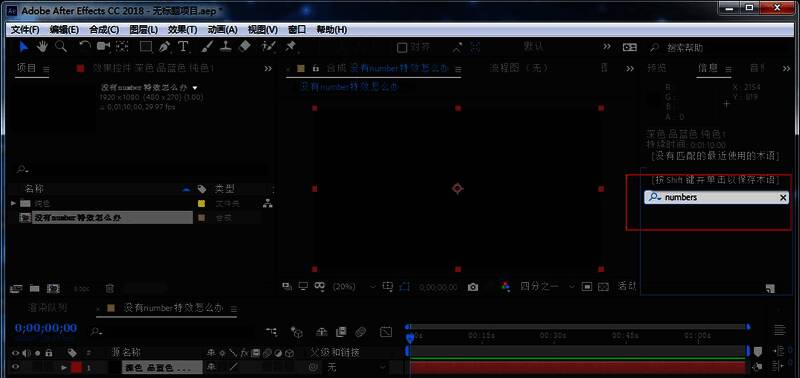Switch to the 渲染队列 tab
The height and width of the screenshot is (378, 800).
47,308
